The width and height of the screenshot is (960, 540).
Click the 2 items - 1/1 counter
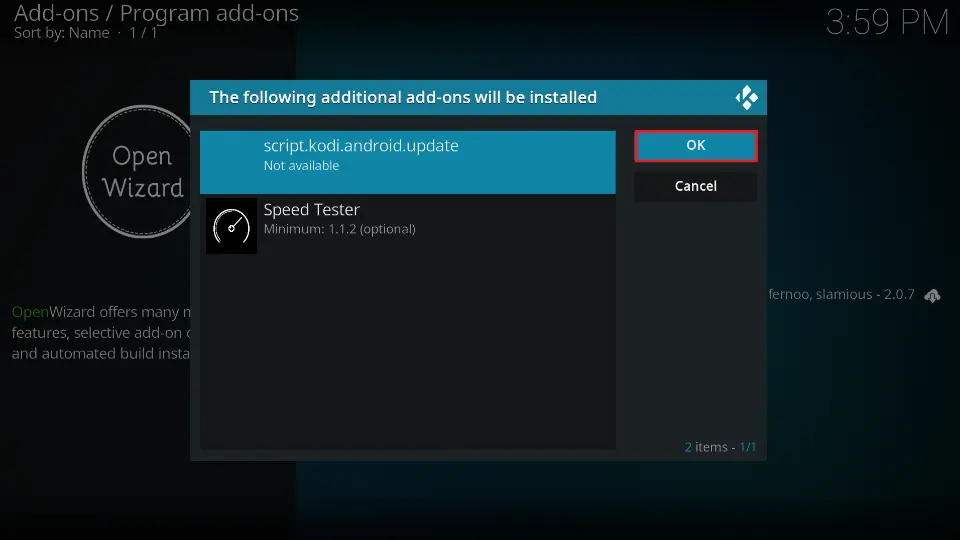(x=720, y=447)
